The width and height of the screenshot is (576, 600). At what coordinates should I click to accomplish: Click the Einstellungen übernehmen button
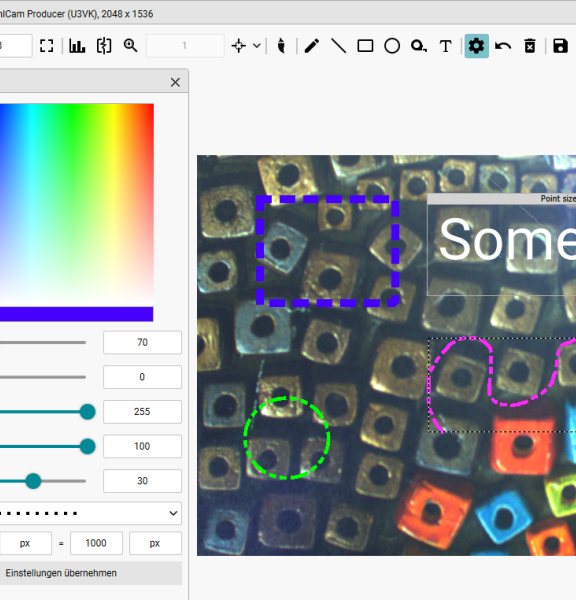90,573
